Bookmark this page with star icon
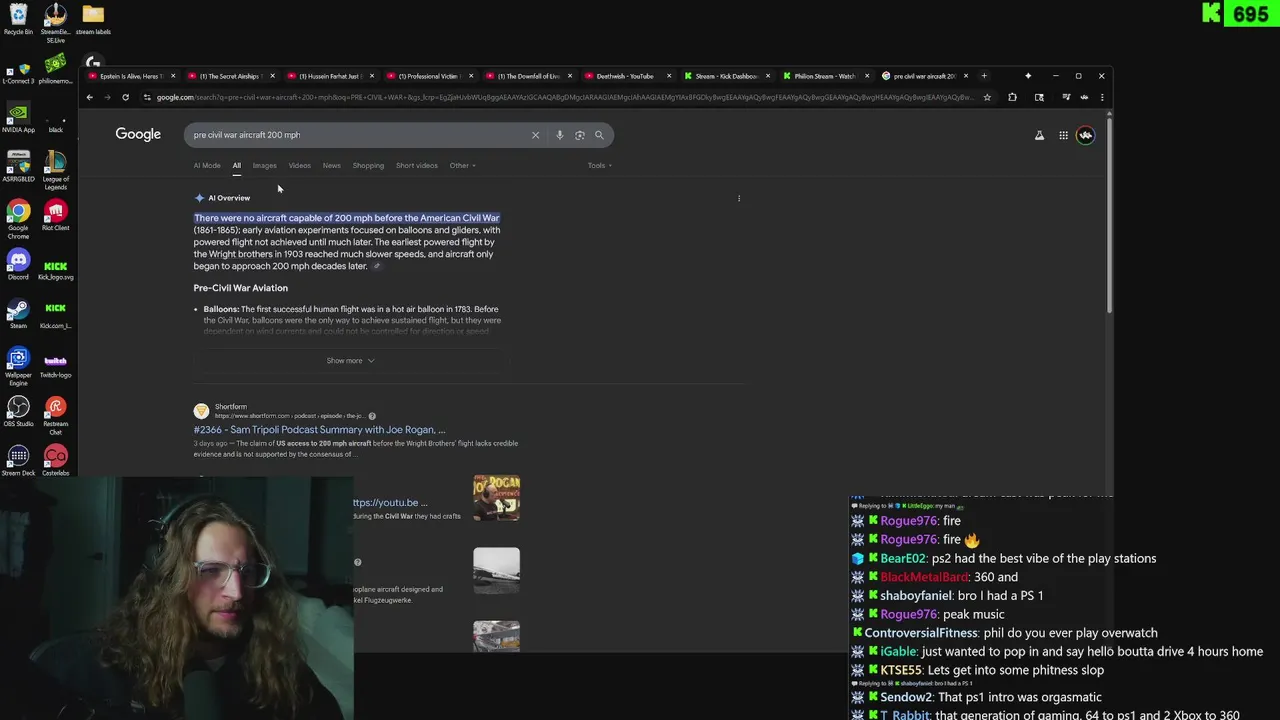Viewport: 1280px width, 720px height. (x=987, y=97)
